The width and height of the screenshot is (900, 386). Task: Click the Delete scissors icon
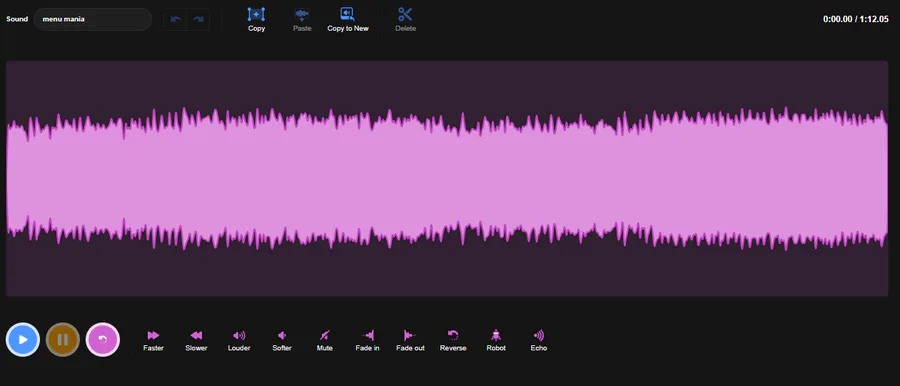coord(405,14)
